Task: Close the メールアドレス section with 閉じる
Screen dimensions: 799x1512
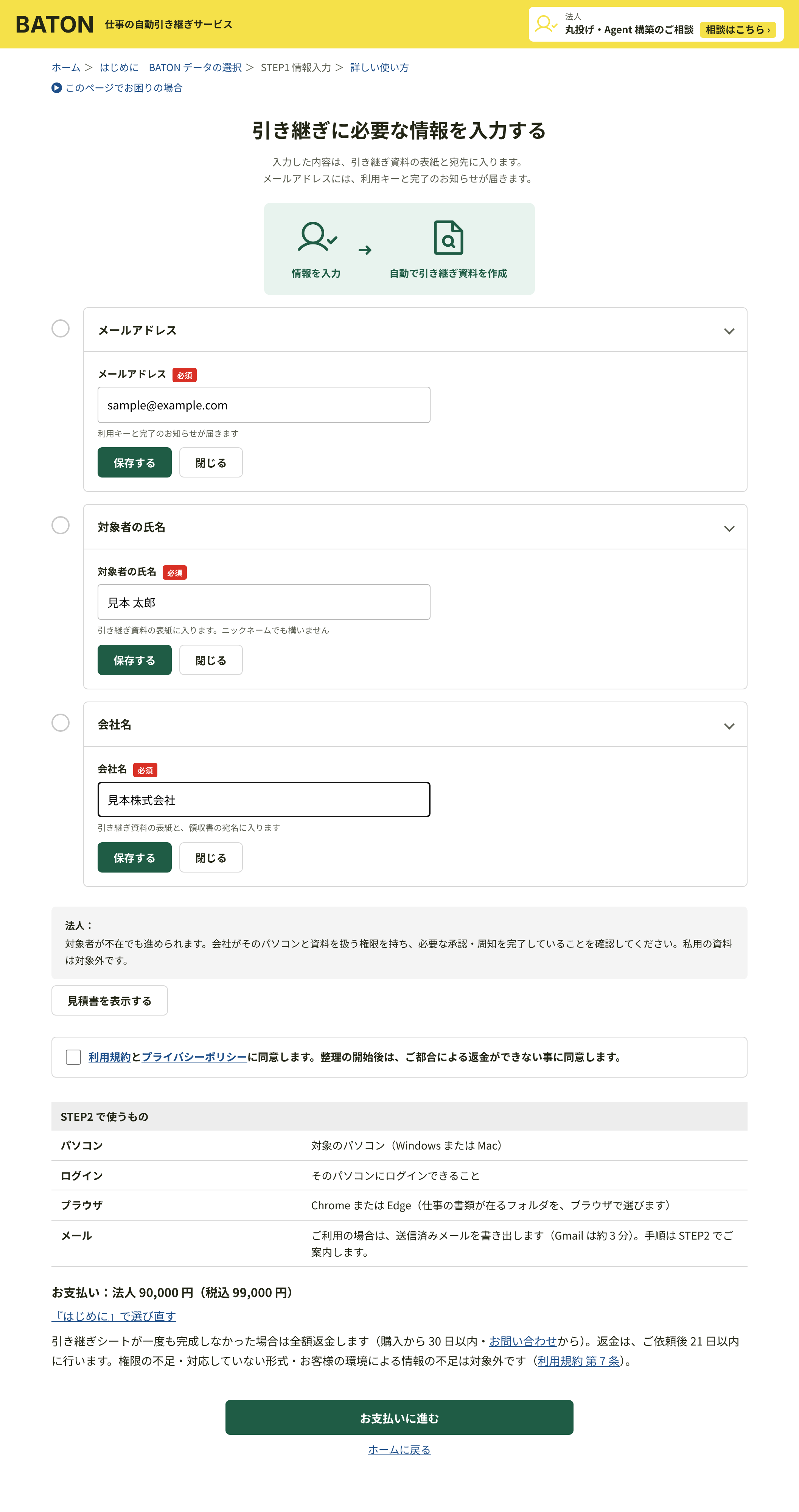Action: coord(211,462)
